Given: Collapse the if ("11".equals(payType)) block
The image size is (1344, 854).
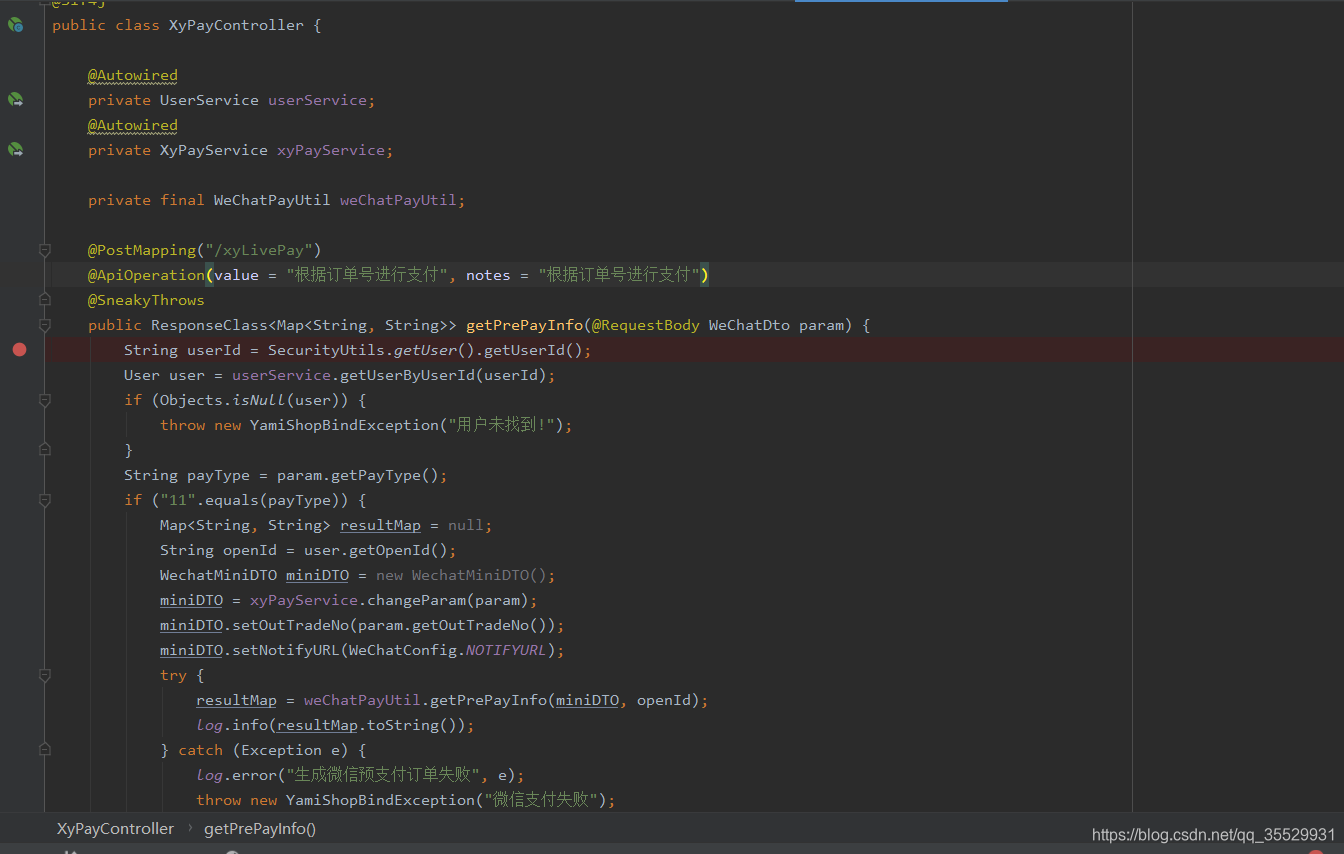Looking at the screenshot, I should pos(44,500).
